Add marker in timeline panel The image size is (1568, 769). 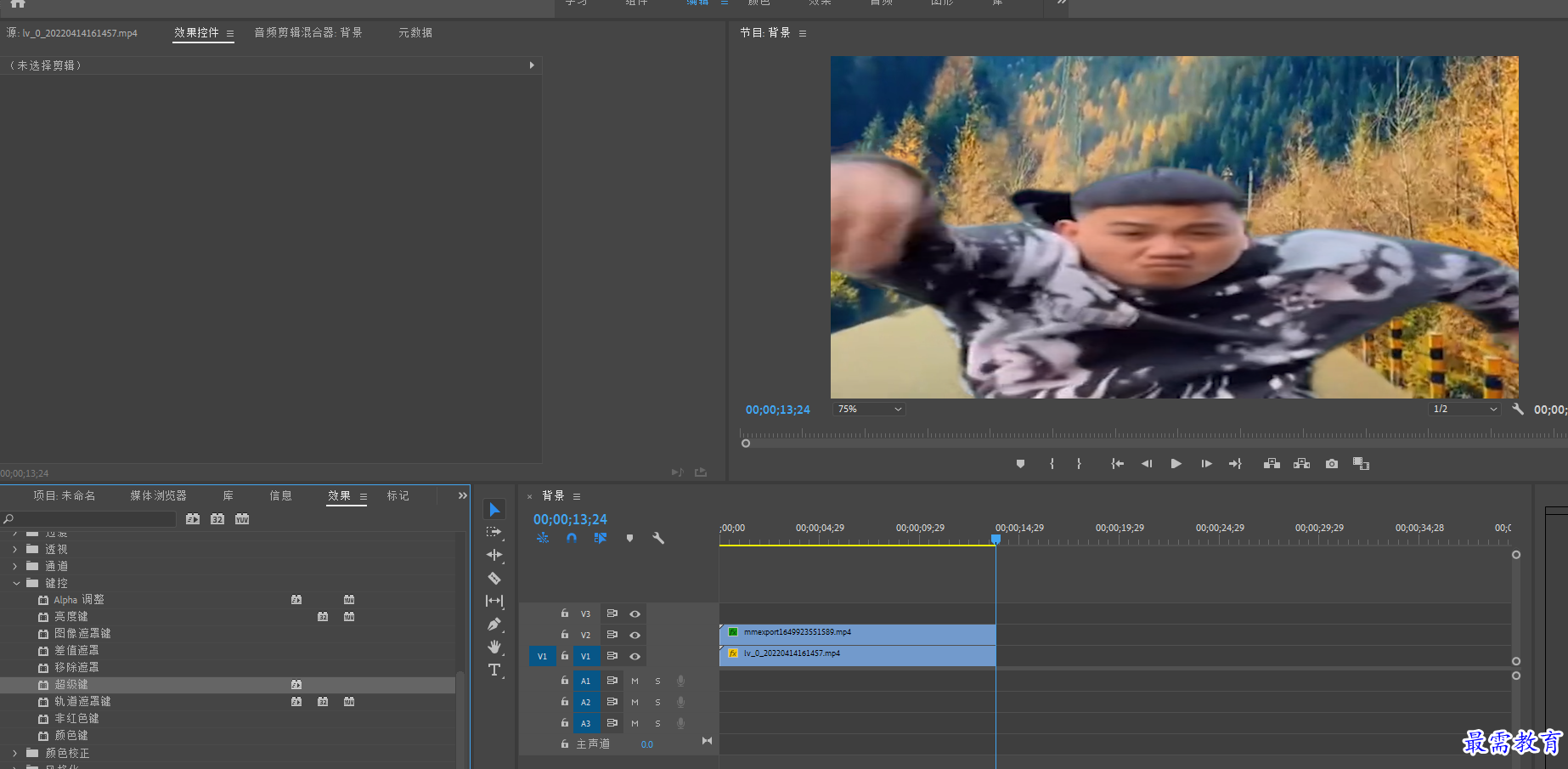point(629,538)
